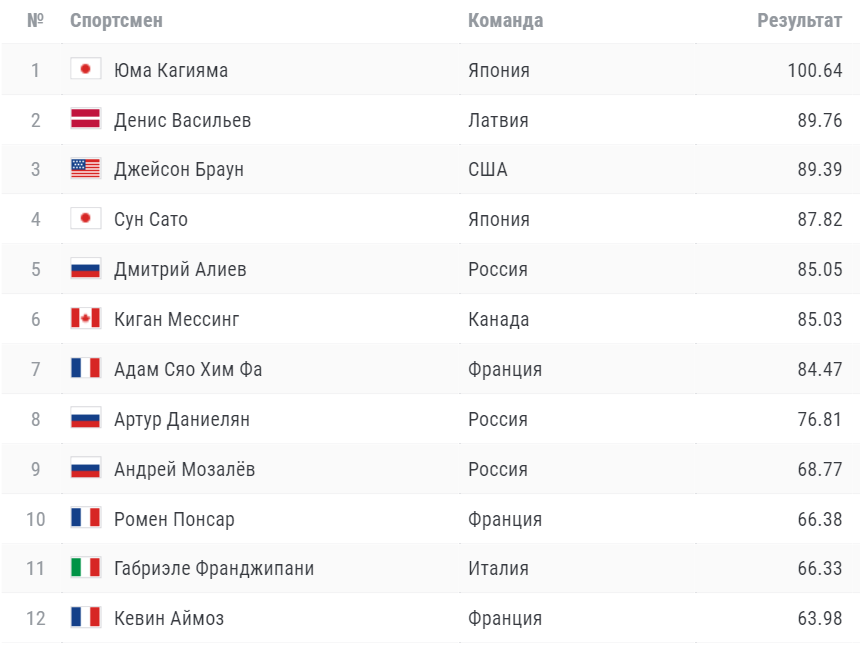860x645 pixels.
Task: Open athlete Юма Кагияма
Action: (x=171, y=70)
